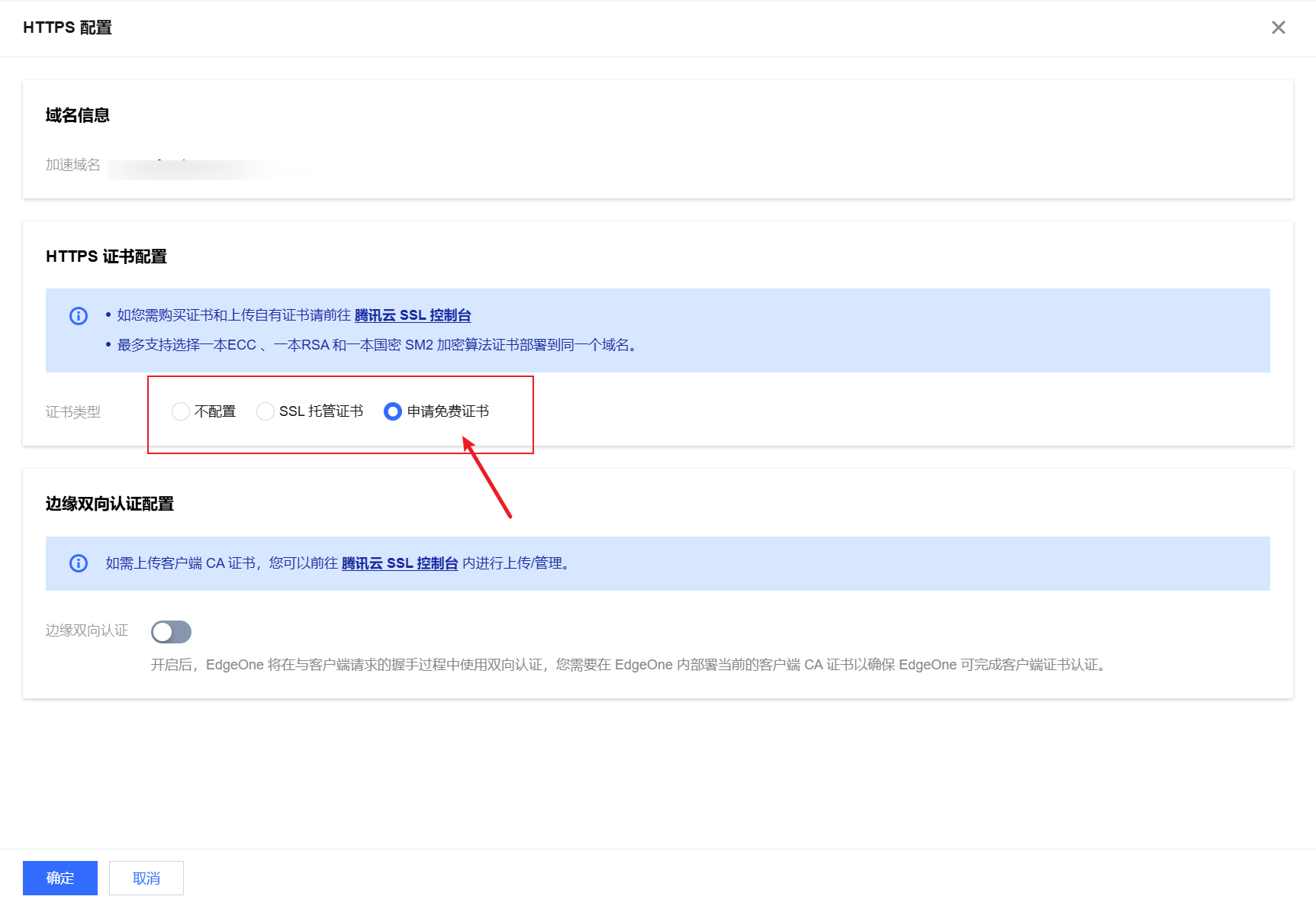Click info icon in HTTPS 证书配置 notice
The width and height of the screenshot is (1316, 906).
point(79,316)
